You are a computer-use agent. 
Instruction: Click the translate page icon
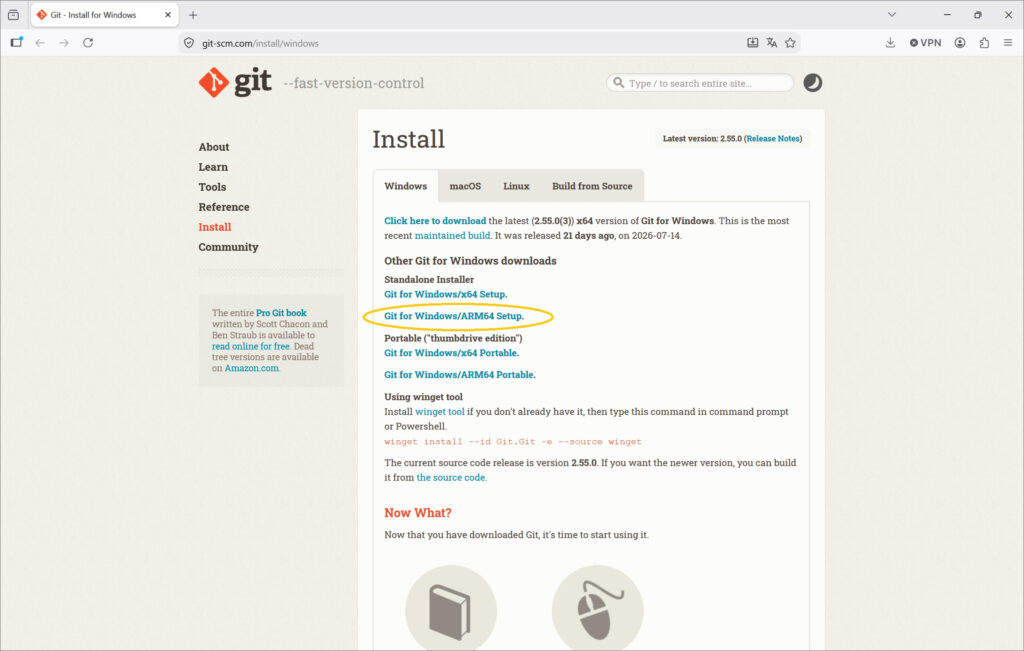click(x=772, y=43)
